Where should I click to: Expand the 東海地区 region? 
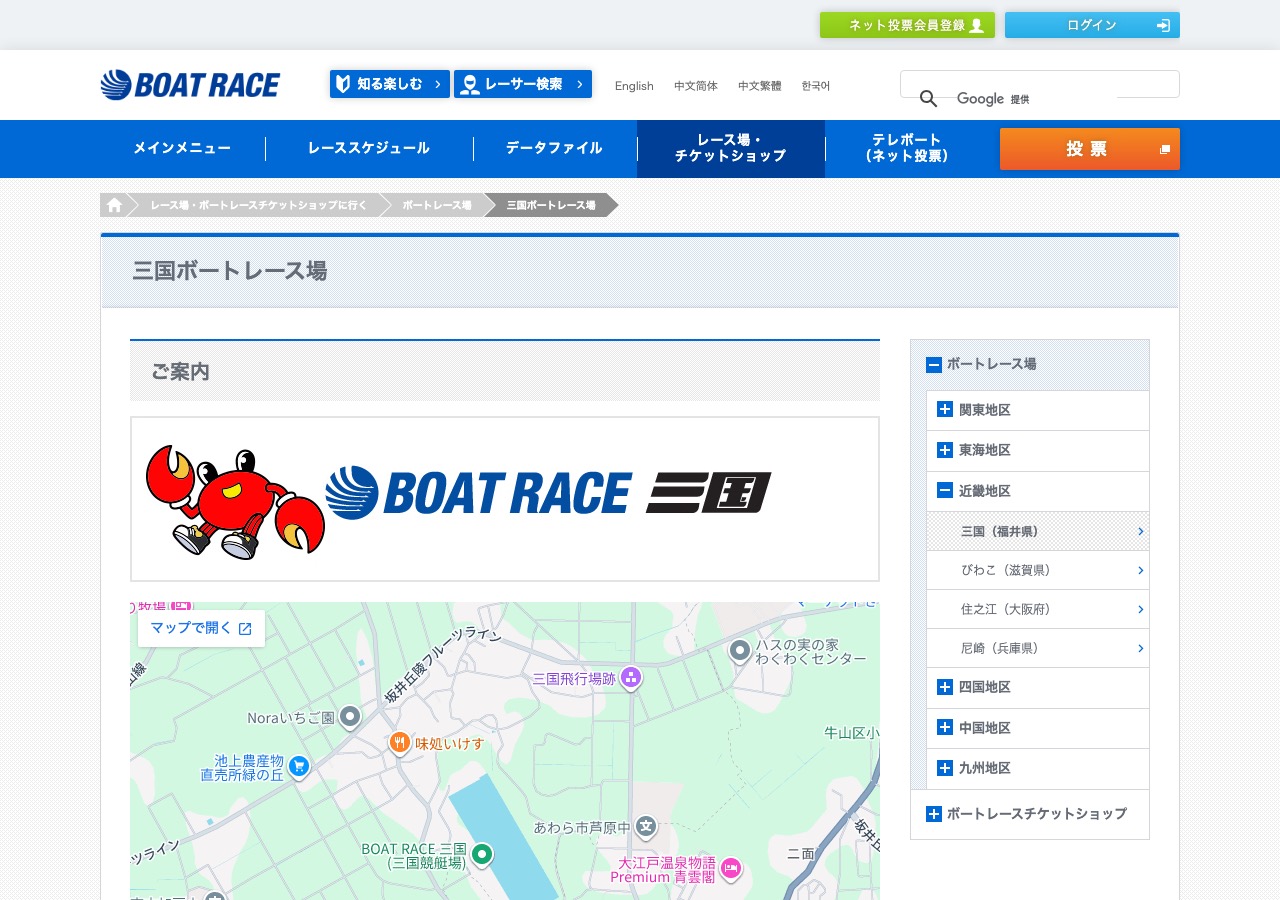(944, 450)
